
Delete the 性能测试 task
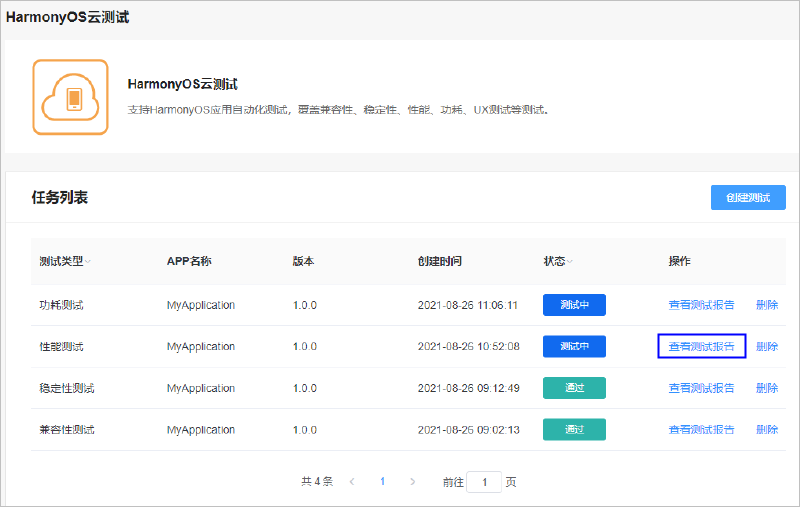coord(767,346)
